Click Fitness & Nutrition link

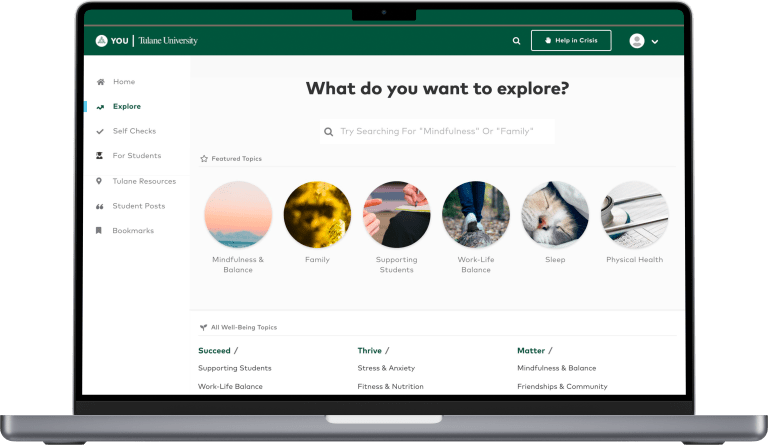pyautogui.click(x=390, y=386)
